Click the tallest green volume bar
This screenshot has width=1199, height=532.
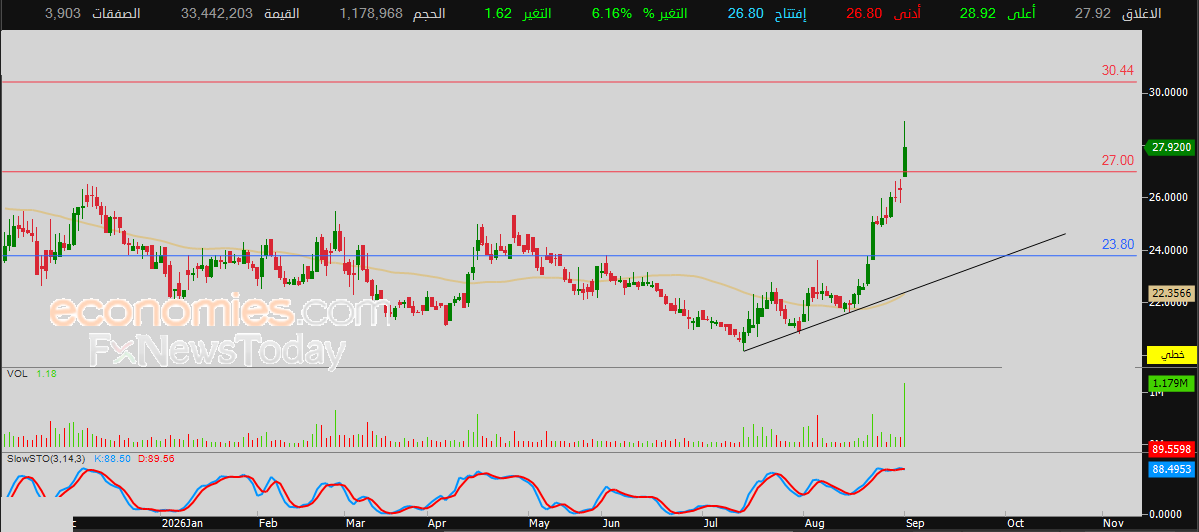click(905, 415)
